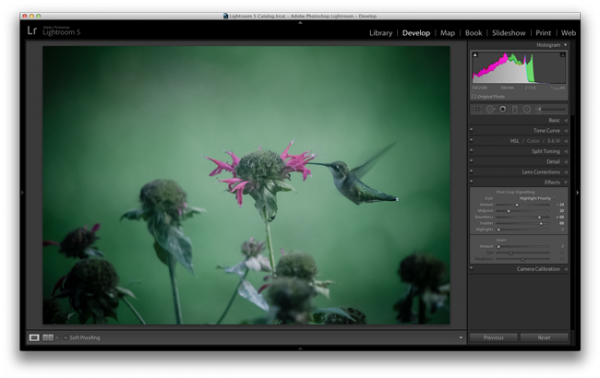Activate the Red Eye Correction tool
Viewport: 600px width, 378px height.
pos(503,109)
